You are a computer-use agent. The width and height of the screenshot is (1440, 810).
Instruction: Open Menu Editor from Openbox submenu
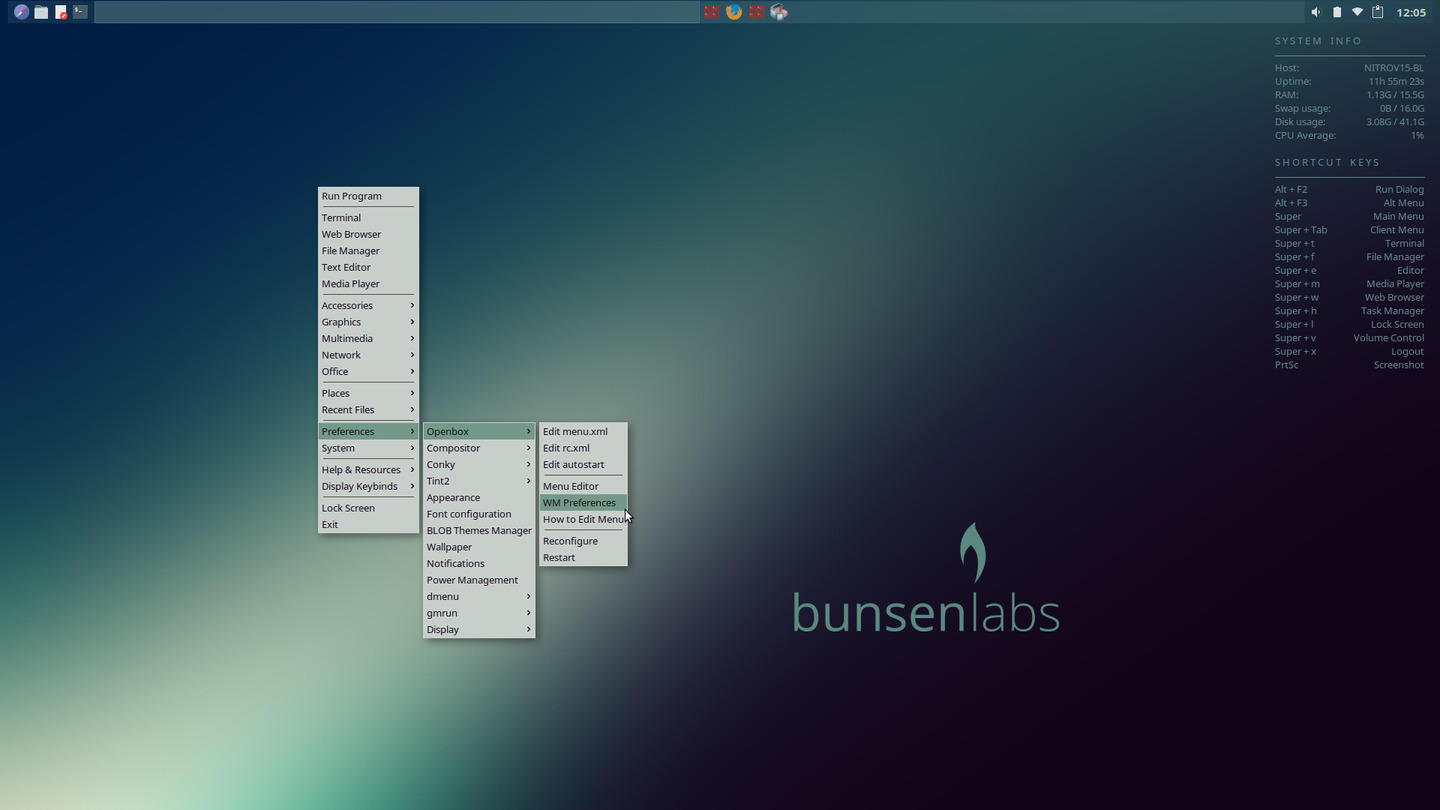pyautogui.click(x=583, y=486)
